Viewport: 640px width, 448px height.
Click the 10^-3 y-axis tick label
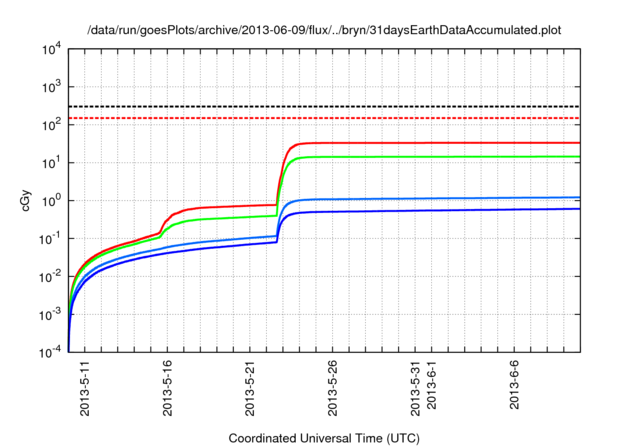51,315
